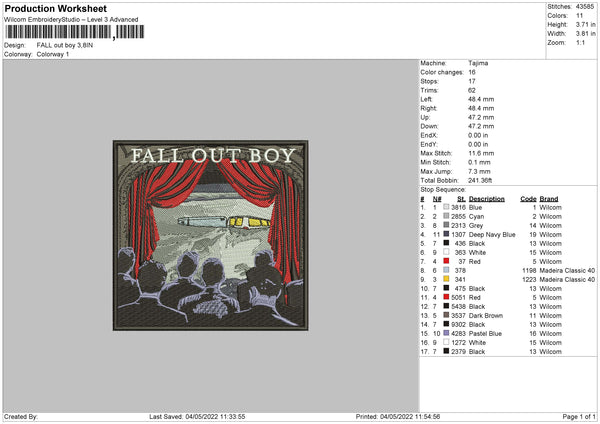Click the design name FALL out boy 3,8IN

tap(65, 45)
